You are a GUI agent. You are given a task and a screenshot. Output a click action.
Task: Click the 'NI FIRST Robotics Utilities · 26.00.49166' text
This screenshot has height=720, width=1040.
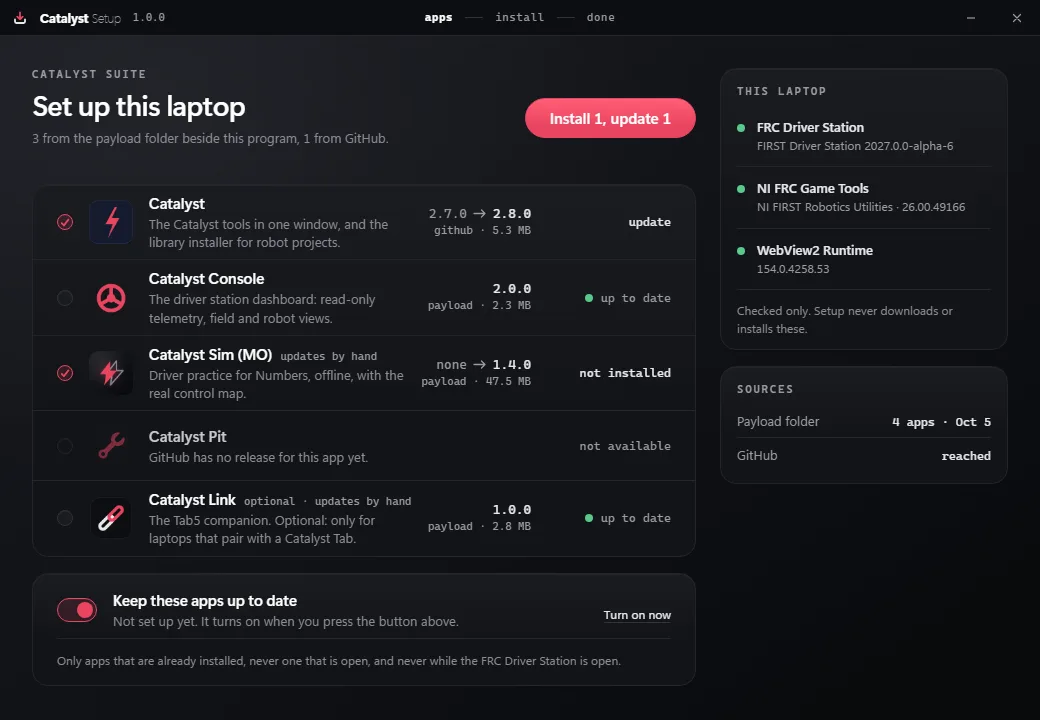click(x=861, y=207)
